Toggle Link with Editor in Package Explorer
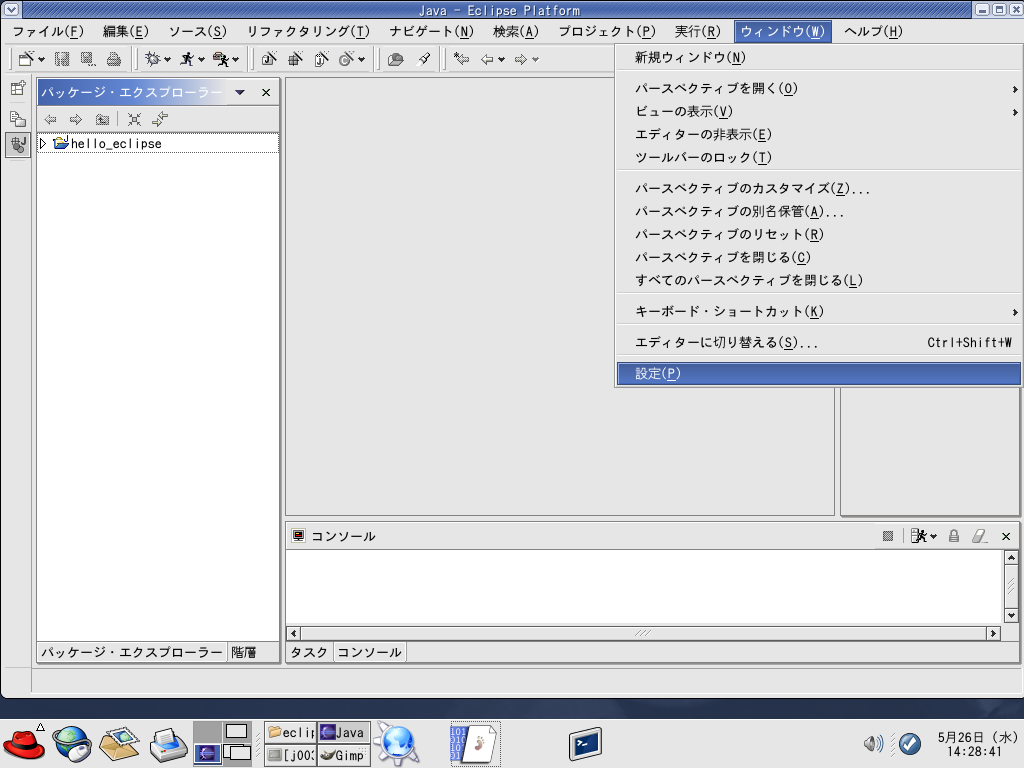 [160, 119]
